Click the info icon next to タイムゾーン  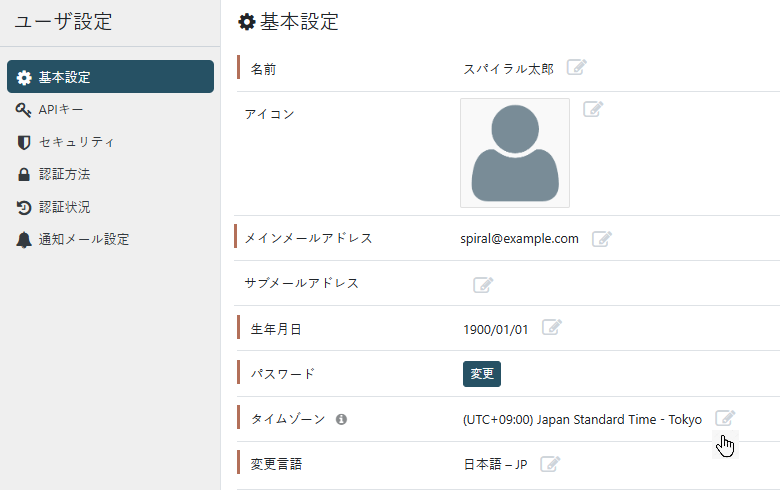(341, 420)
